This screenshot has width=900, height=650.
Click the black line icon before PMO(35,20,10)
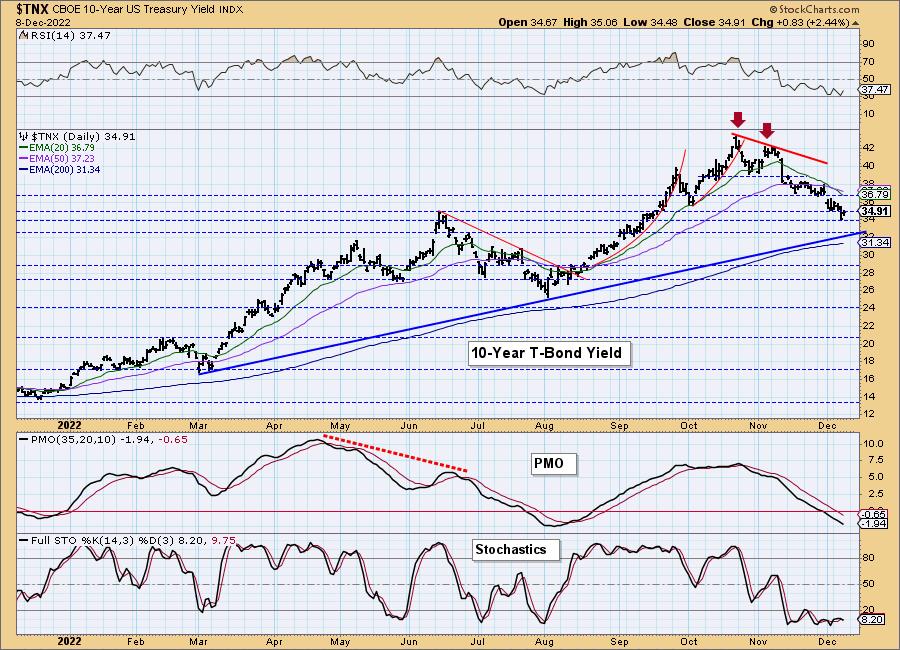click(x=24, y=439)
